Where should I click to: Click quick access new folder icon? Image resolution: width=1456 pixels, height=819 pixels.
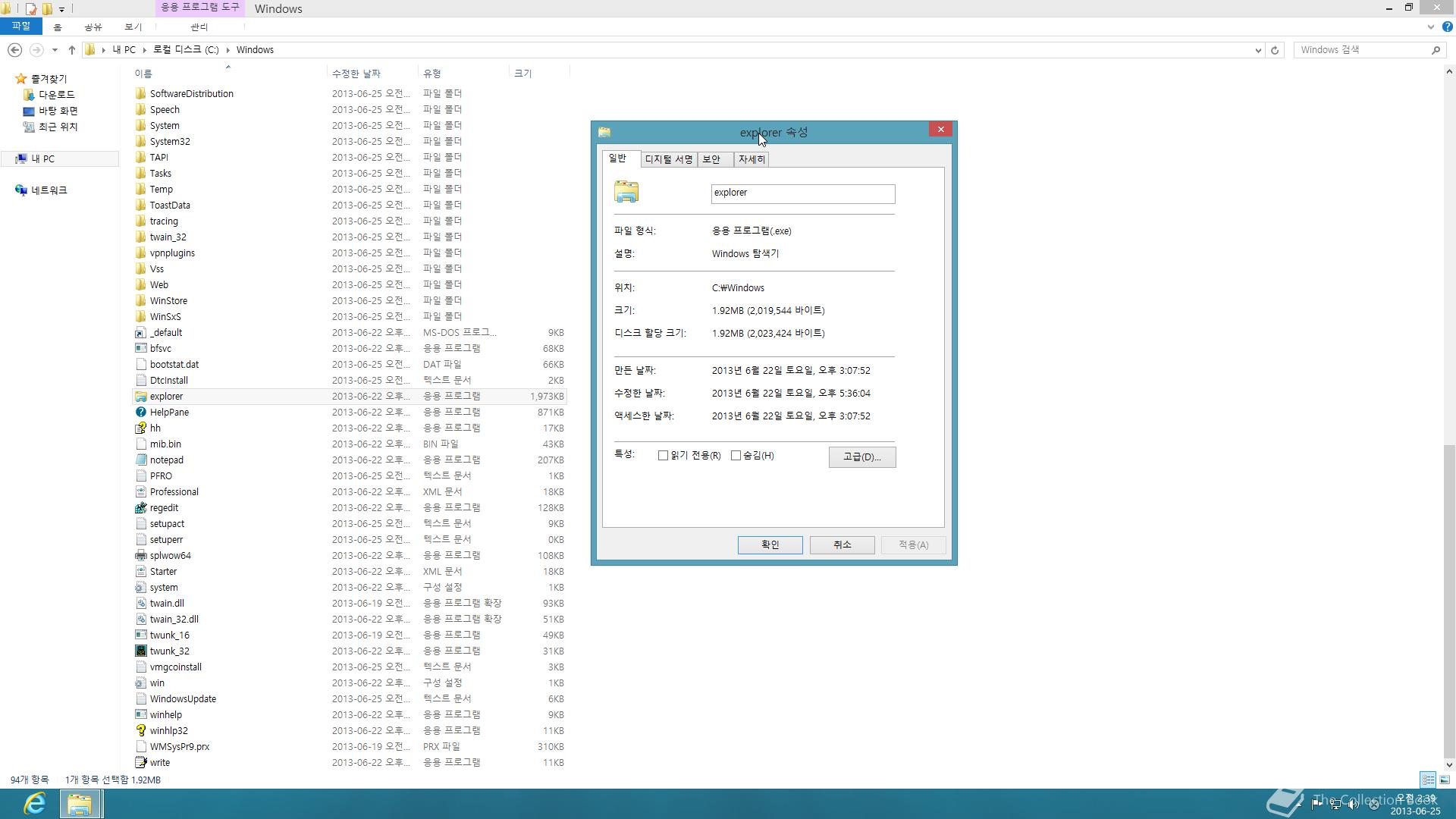[47, 9]
